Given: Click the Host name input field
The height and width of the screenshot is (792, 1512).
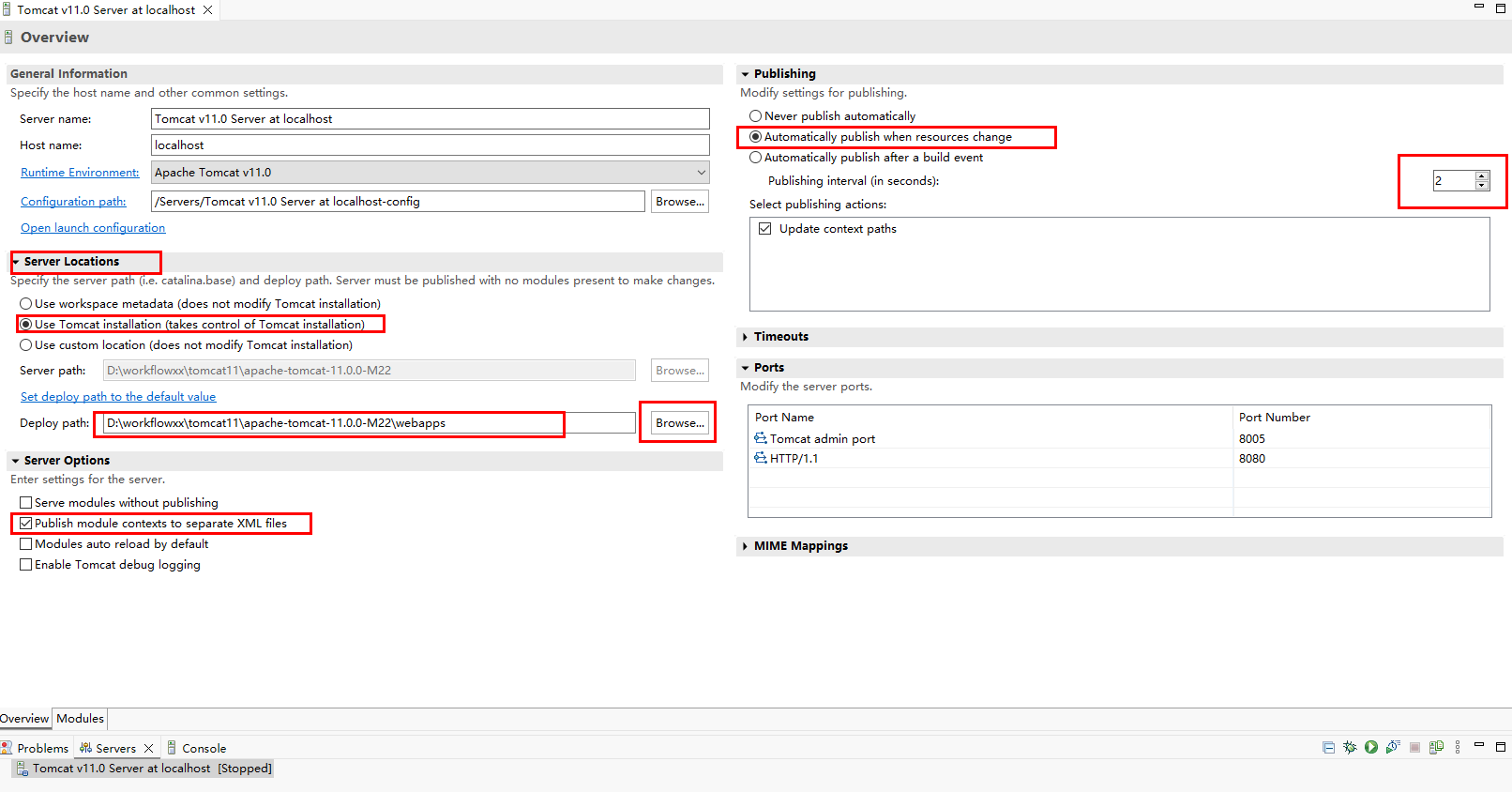Looking at the screenshot, I should coord(431,145).
